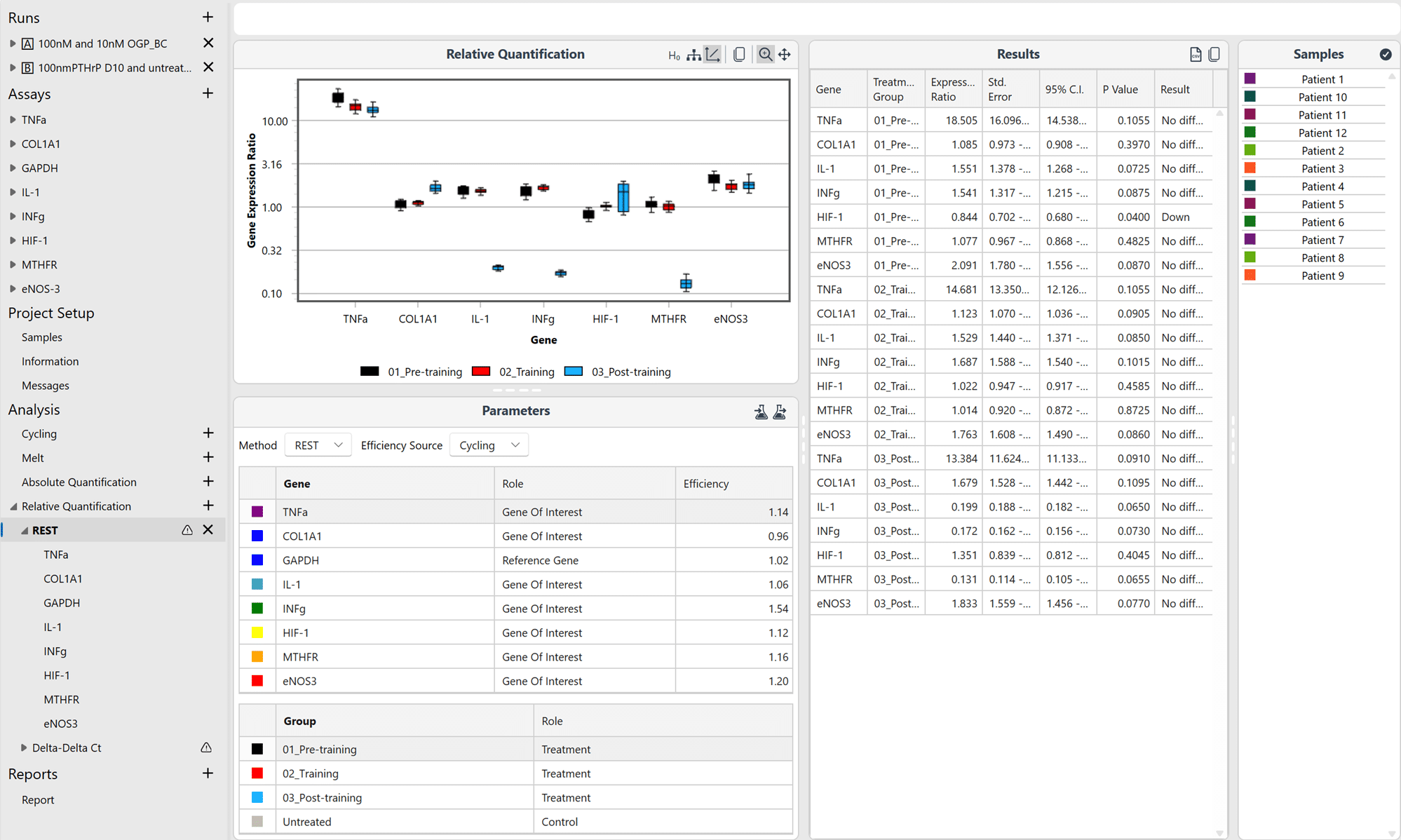
Task: Open the Efficiency Source Cycling dropdown
Action: [489, 445]
